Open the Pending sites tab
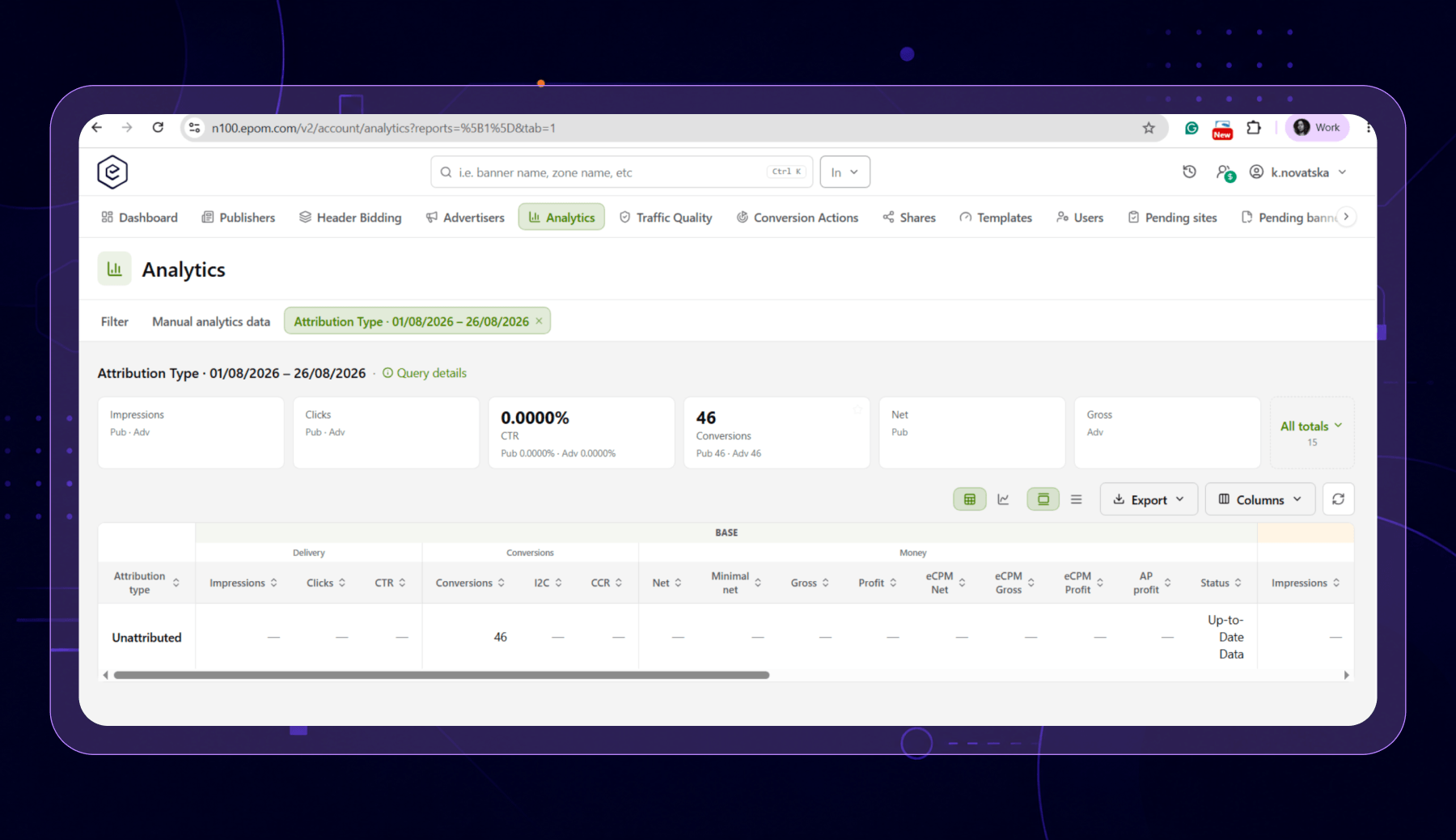1456x840 pixels. tap(1173, 218)
